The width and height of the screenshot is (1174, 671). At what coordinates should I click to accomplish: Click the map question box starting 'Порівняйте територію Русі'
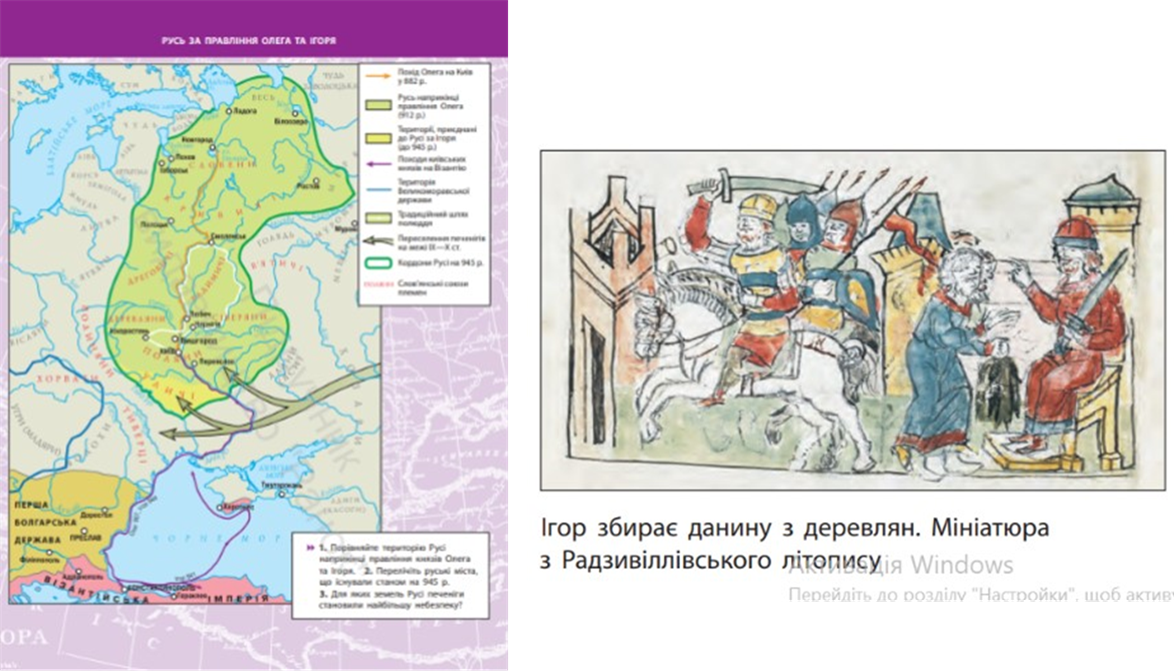point(390,575)
